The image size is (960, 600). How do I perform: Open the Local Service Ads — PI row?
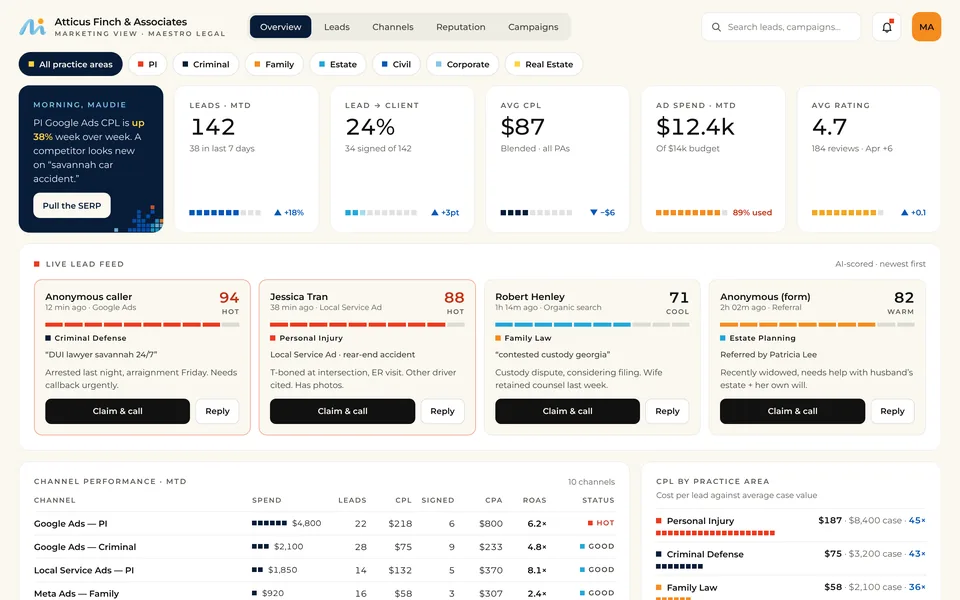coord(324,570)
